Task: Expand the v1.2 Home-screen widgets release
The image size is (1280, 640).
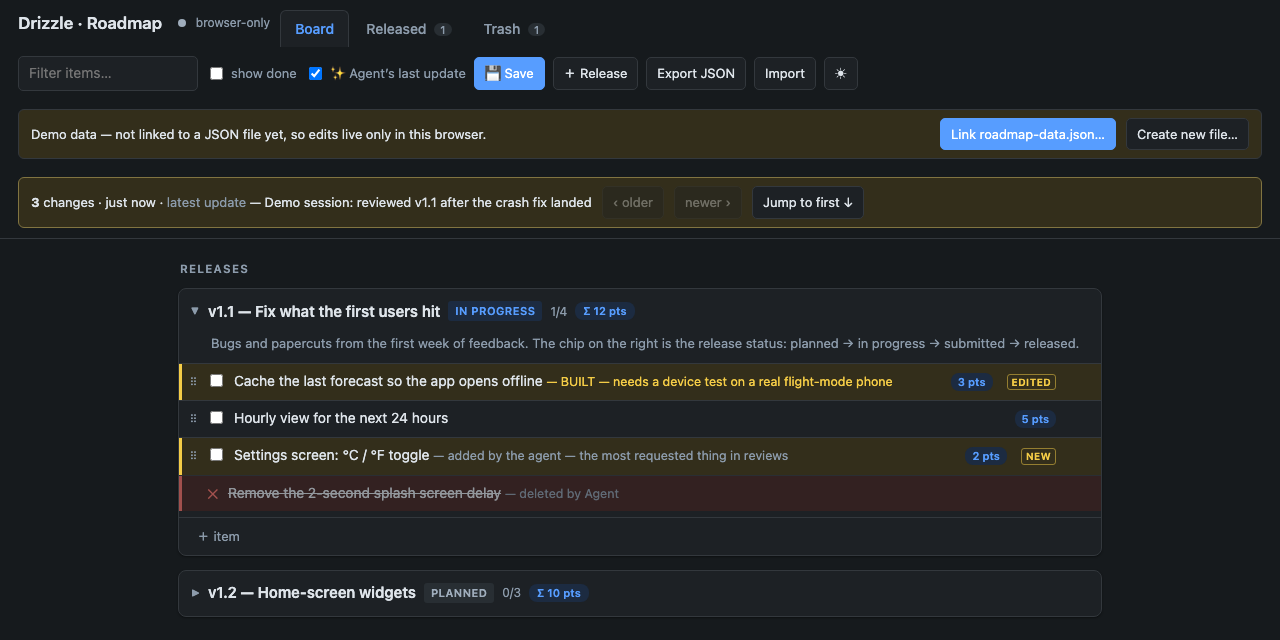Action: 195,593
